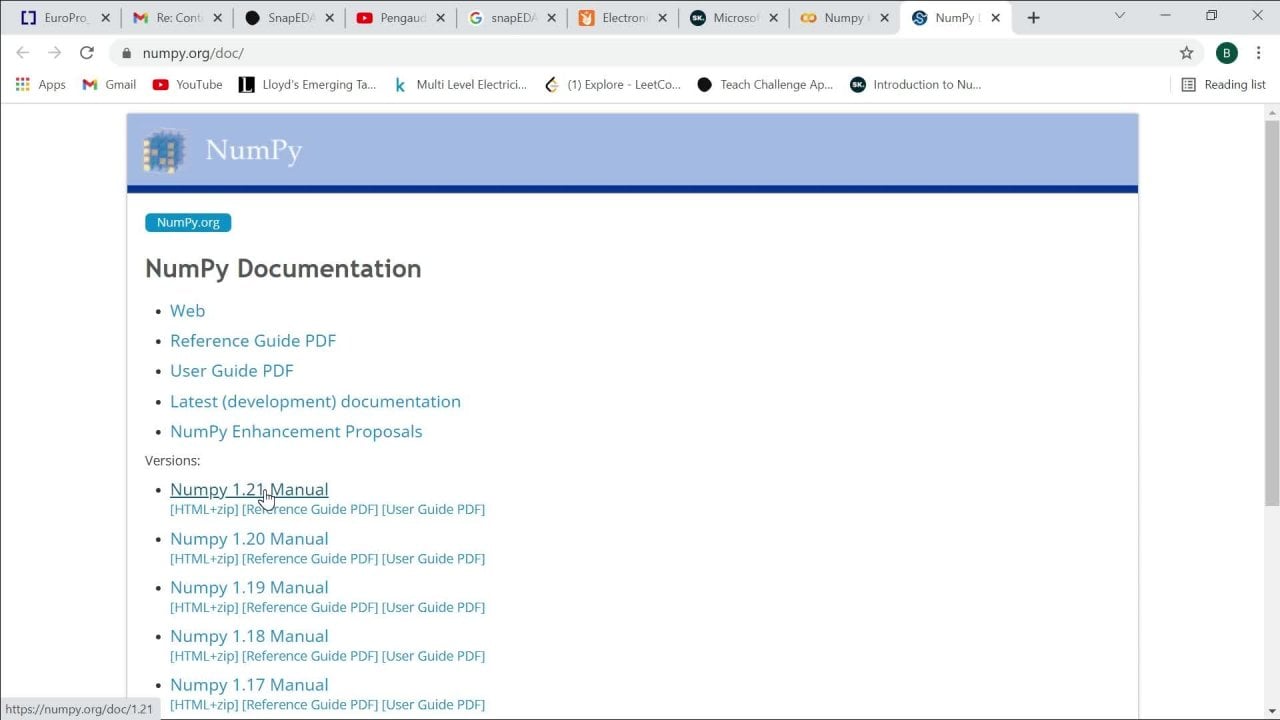Reload the page with the refresh icon

(x=87, y=53)
